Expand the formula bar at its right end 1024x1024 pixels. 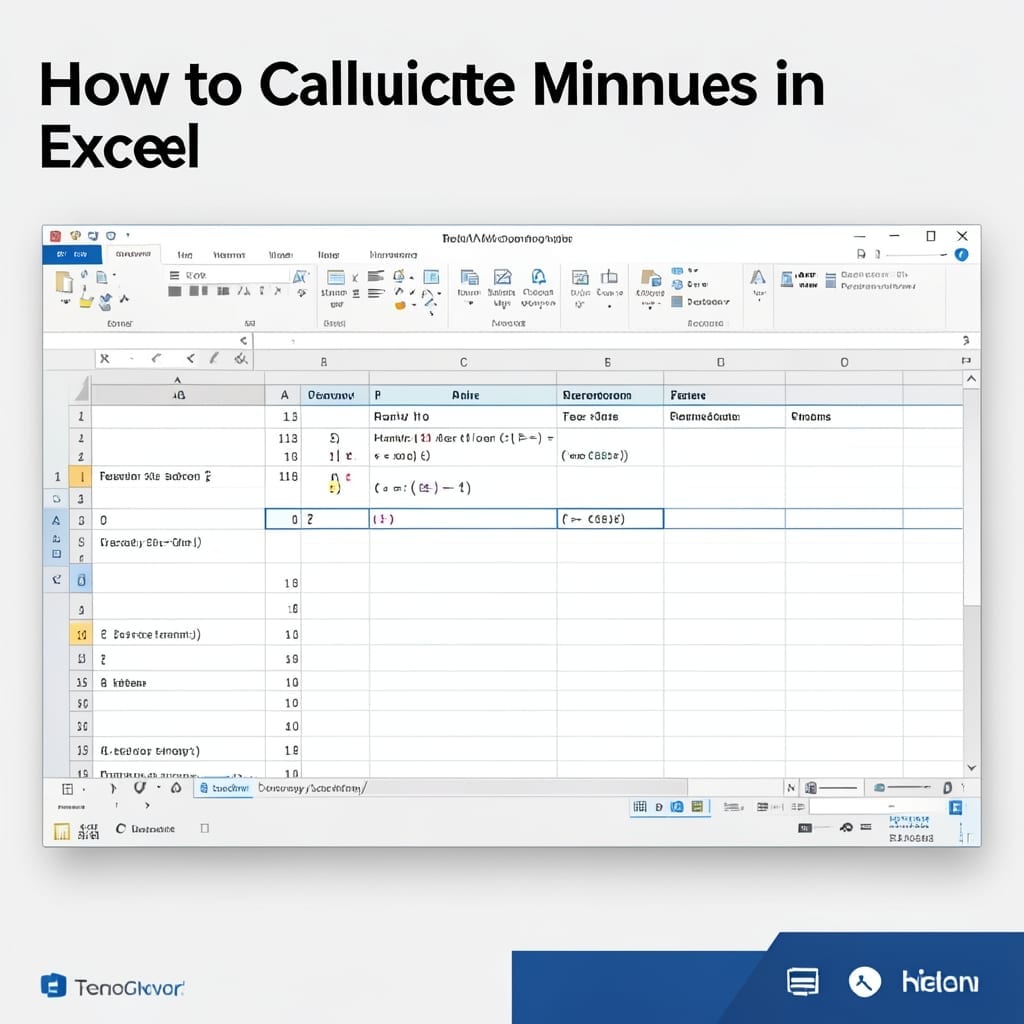point(966,340)
